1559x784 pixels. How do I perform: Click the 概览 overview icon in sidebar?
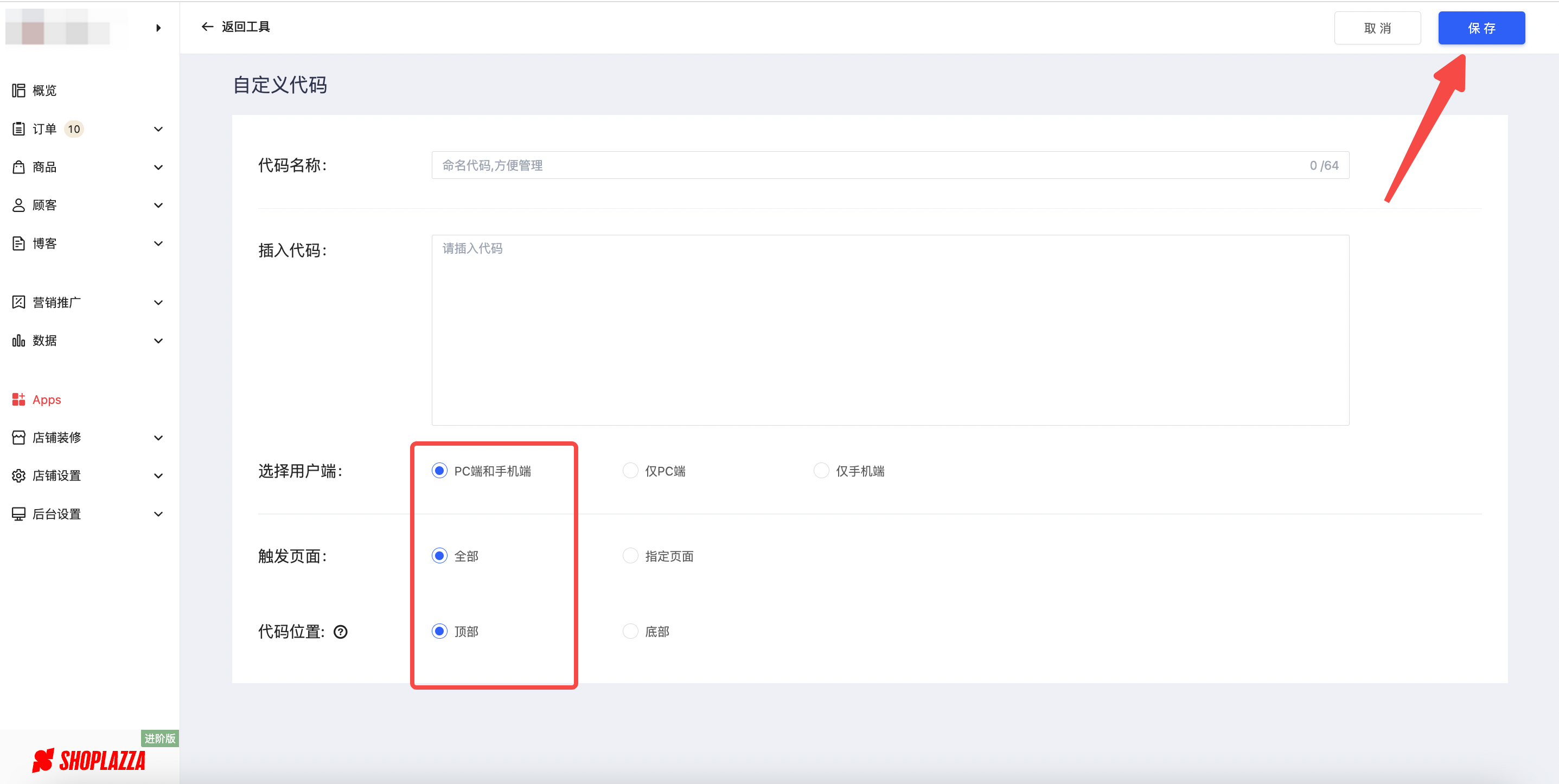click(19, 90)
